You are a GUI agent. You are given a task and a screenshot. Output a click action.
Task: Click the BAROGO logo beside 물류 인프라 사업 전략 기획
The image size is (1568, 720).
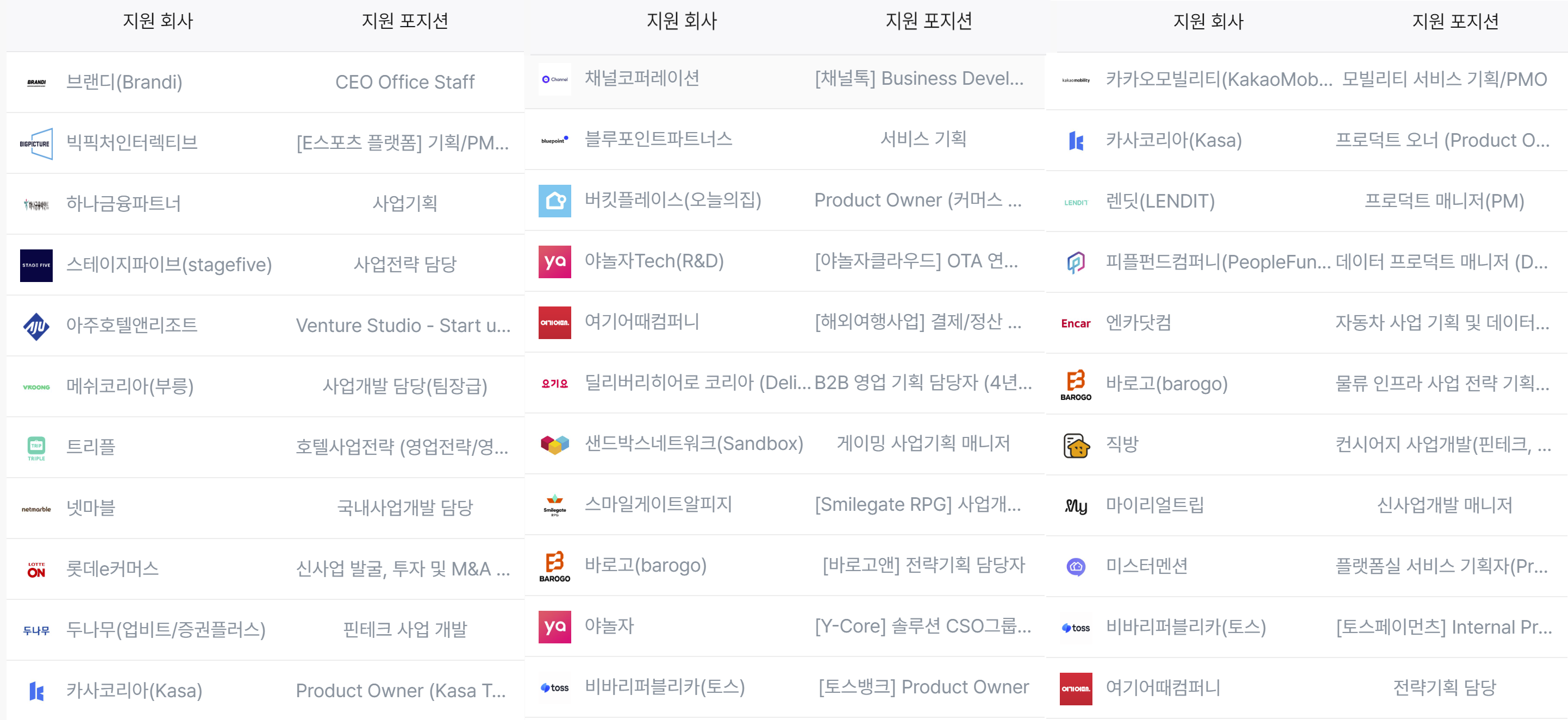pyautogui.click(x=1076, y=385)
